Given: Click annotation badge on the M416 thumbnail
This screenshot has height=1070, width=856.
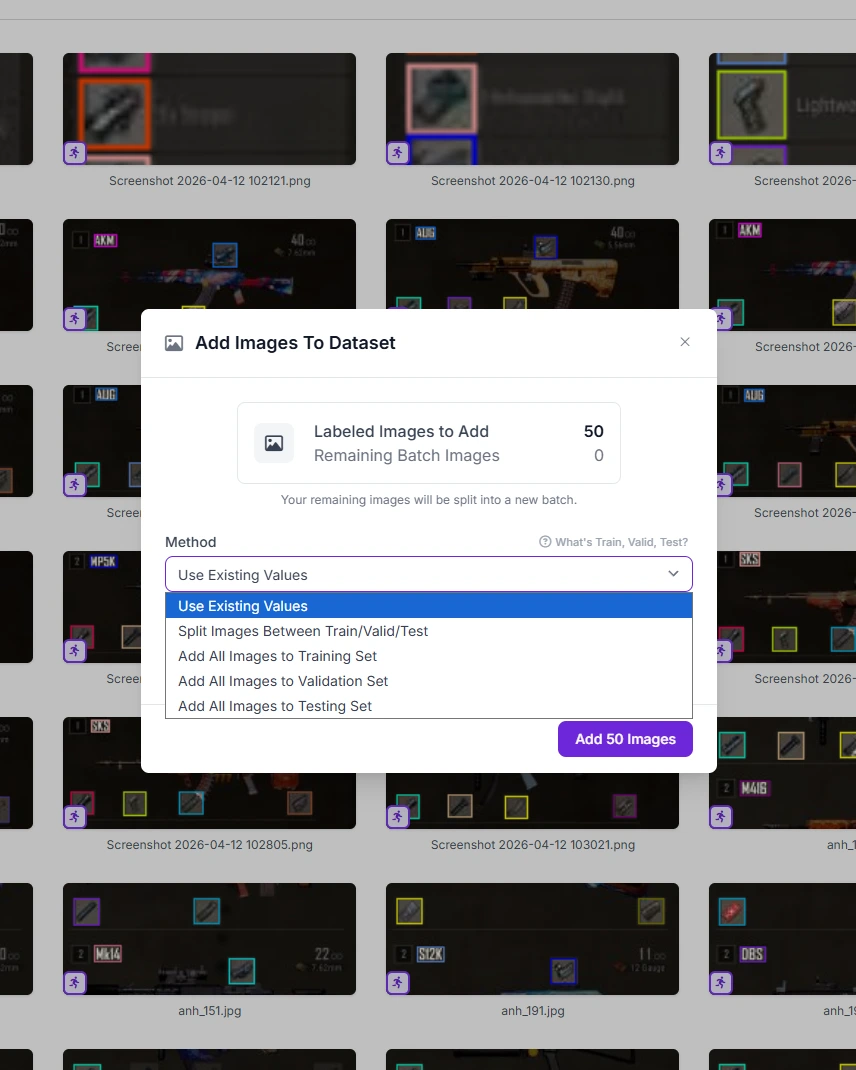Looking at the screenshot, I should (x=720, y=816).
